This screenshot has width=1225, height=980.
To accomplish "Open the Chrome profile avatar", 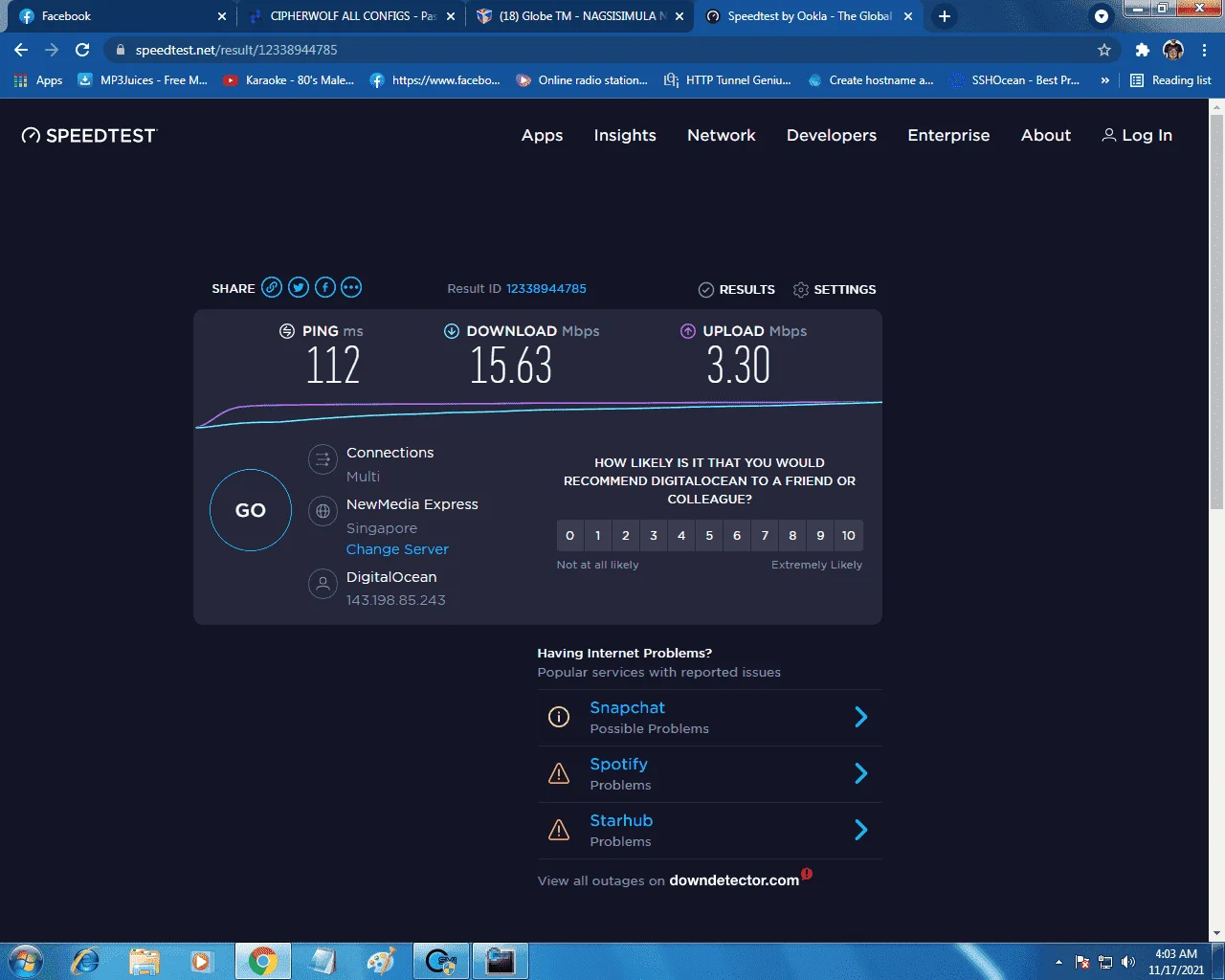I will 1173,50.
